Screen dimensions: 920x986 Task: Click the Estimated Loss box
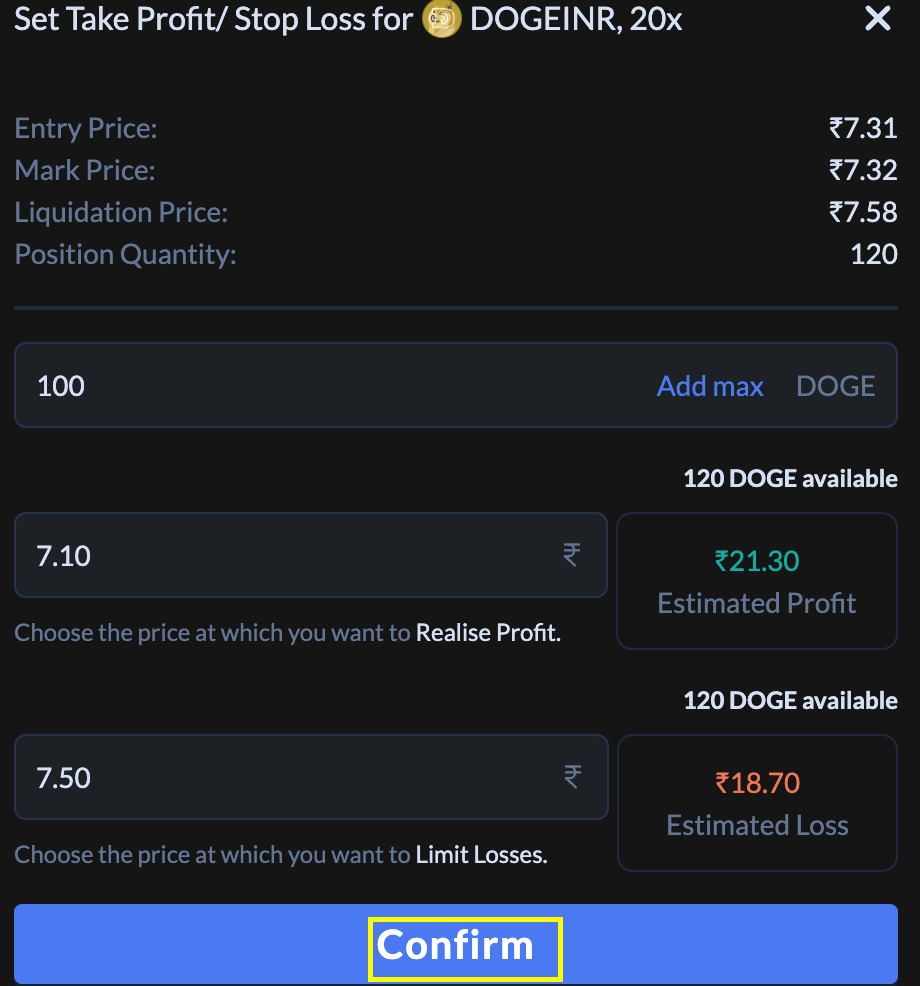[x=757, y=803]
